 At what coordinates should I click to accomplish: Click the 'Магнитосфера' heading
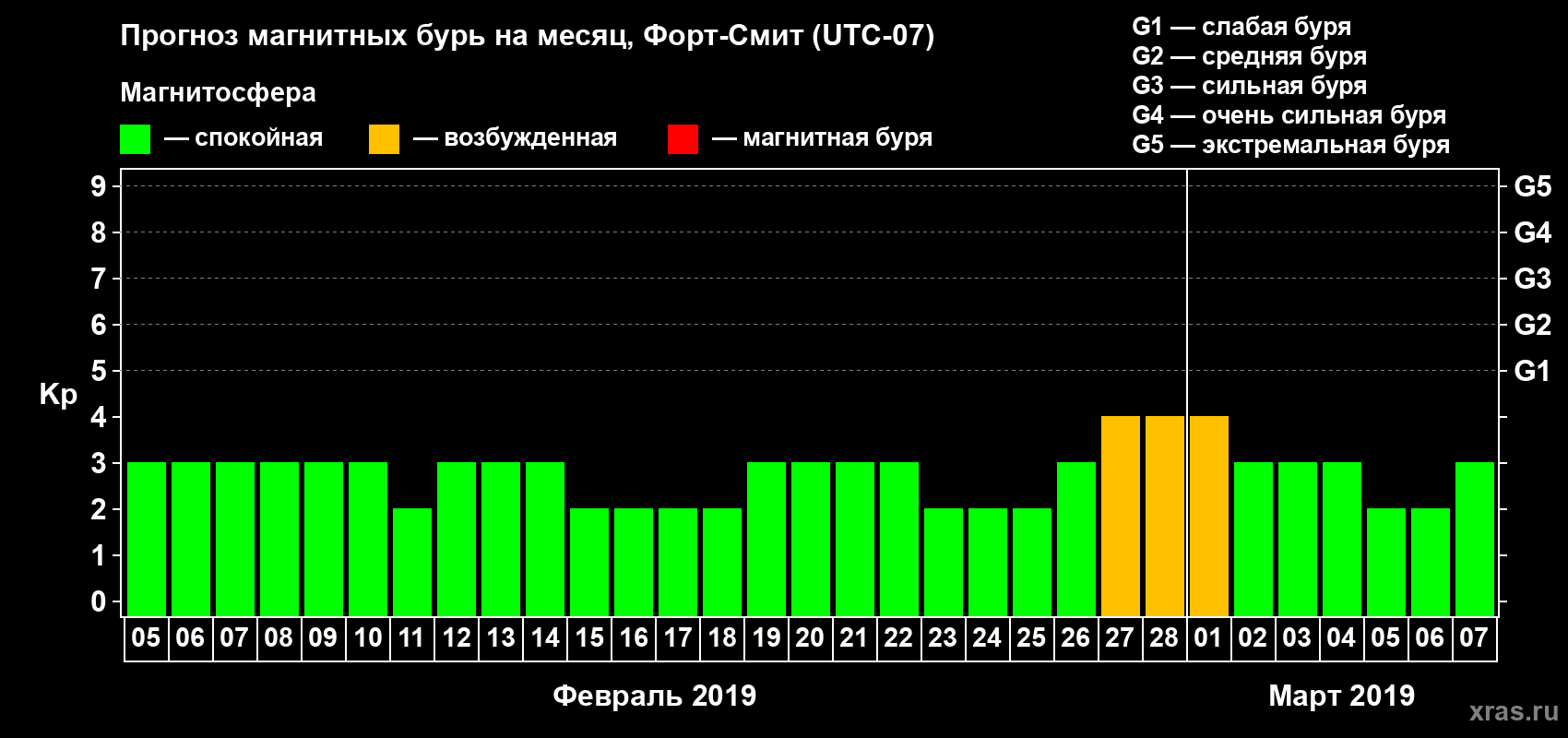[x=218, y=93]
